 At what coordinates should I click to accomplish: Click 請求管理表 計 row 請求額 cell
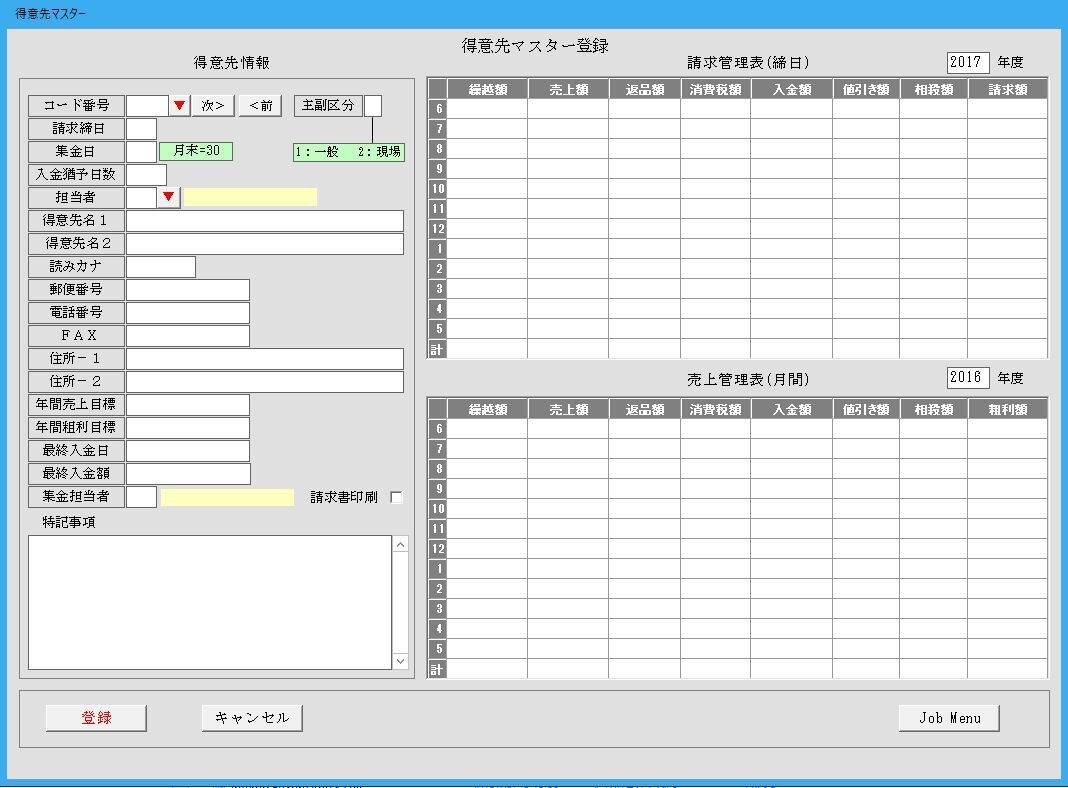click(1007, 349)
